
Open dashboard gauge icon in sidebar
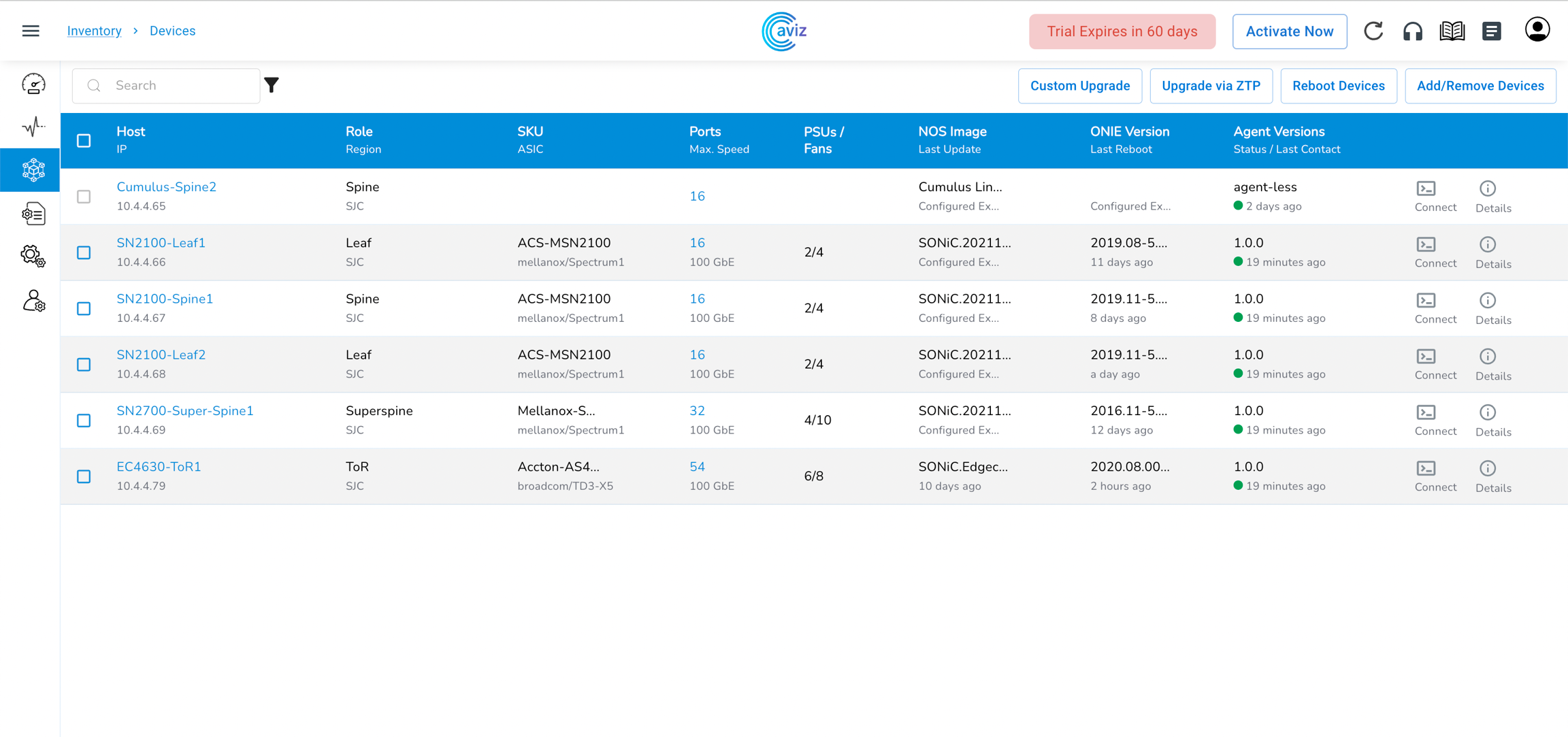point(33,84)
